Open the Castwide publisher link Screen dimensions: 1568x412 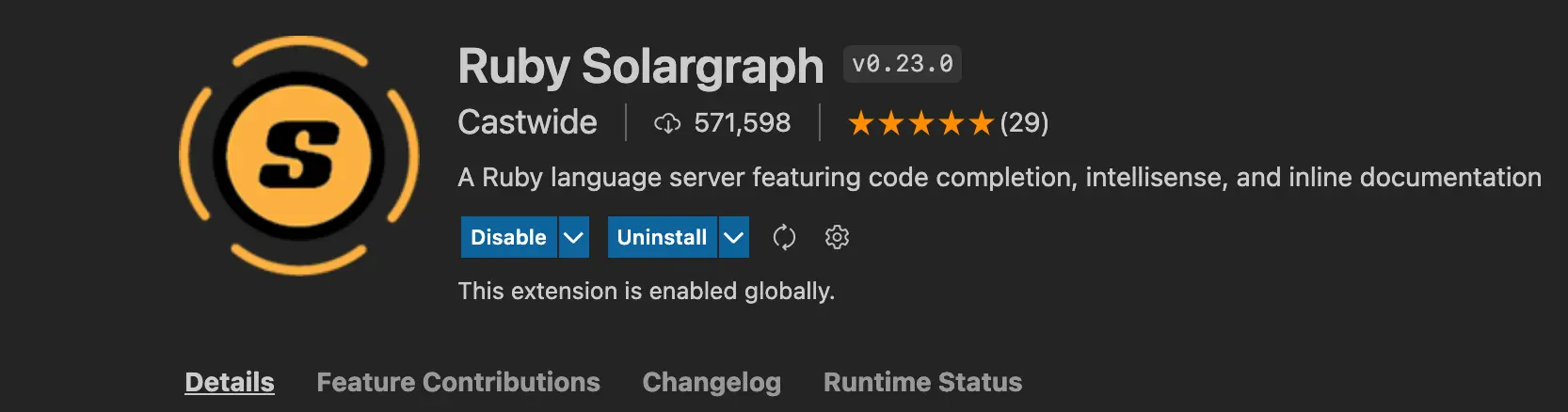click(527, 122)
